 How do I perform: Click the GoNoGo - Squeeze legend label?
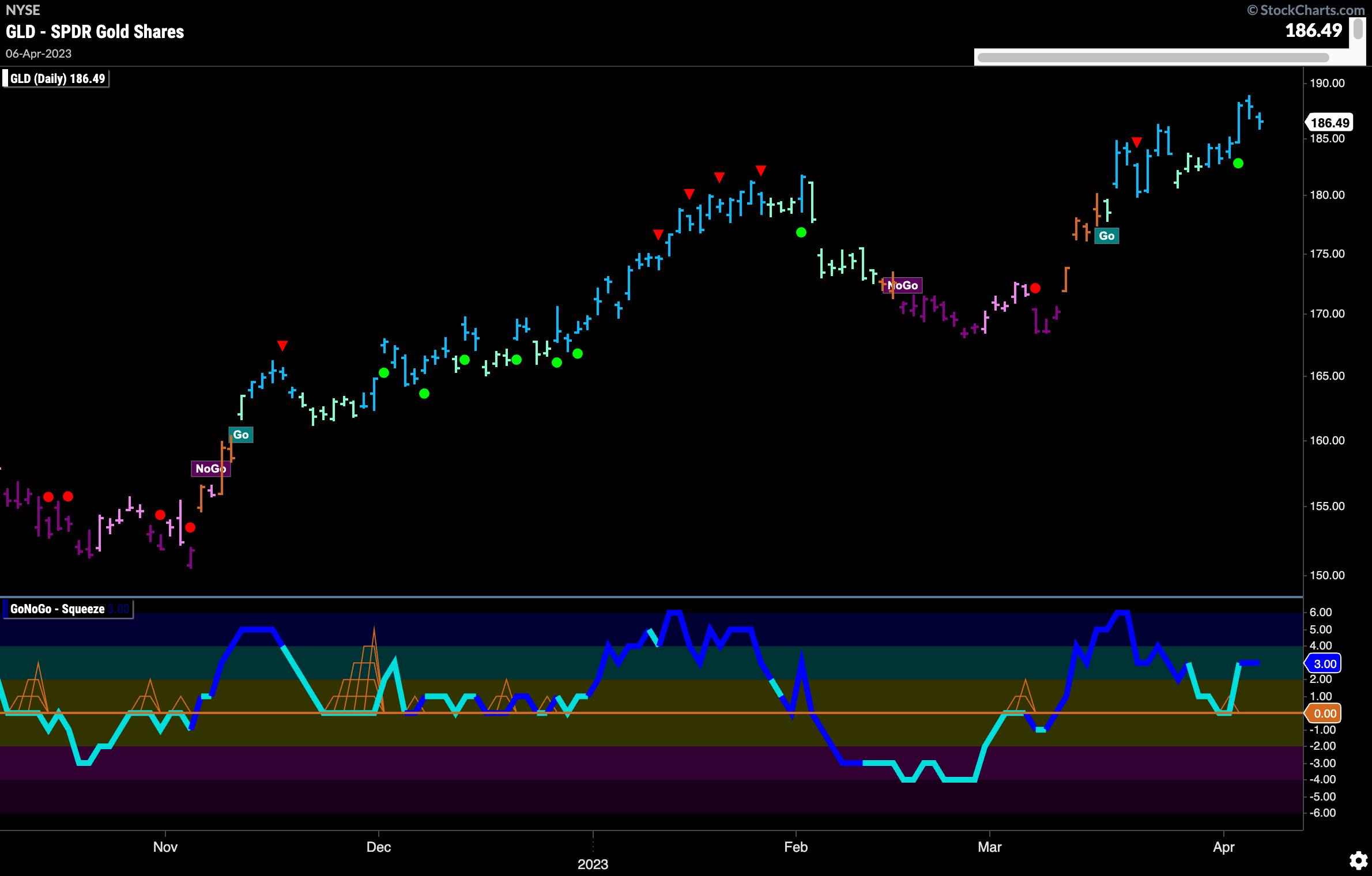pyautogui.click(x=58, y=609)
